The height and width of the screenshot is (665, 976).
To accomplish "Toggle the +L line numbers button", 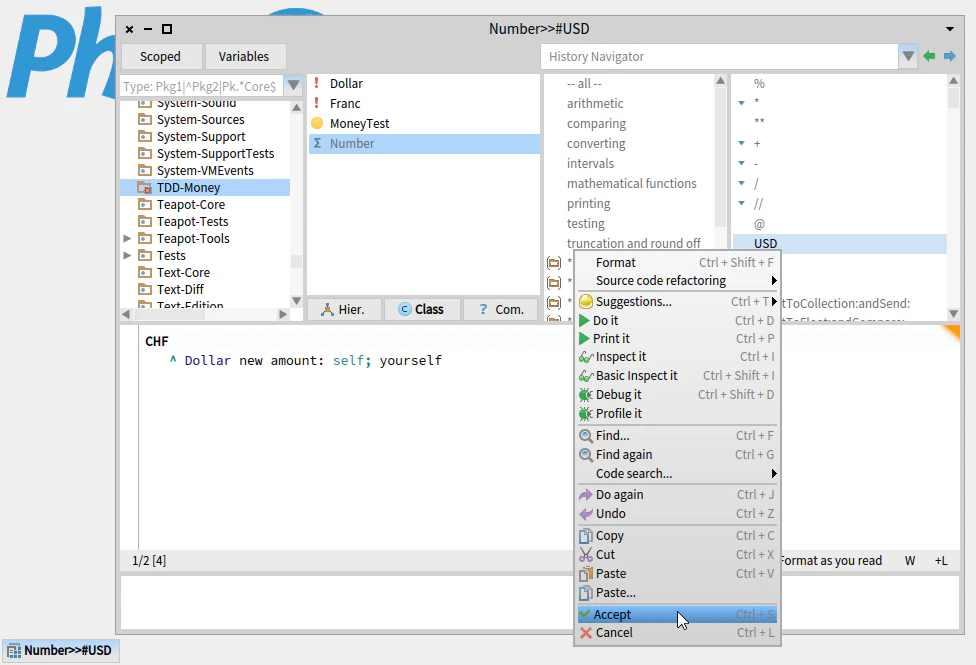I will [941, 561].
